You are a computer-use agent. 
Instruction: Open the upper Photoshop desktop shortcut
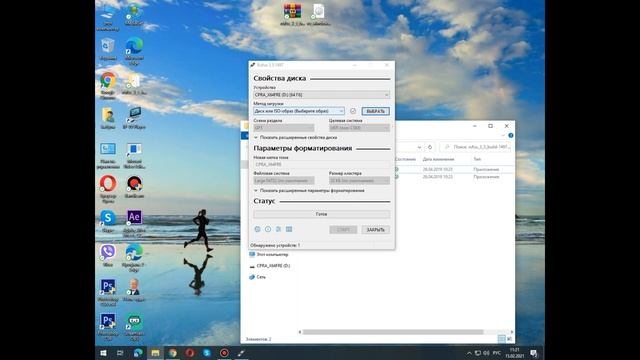(108, 292)
